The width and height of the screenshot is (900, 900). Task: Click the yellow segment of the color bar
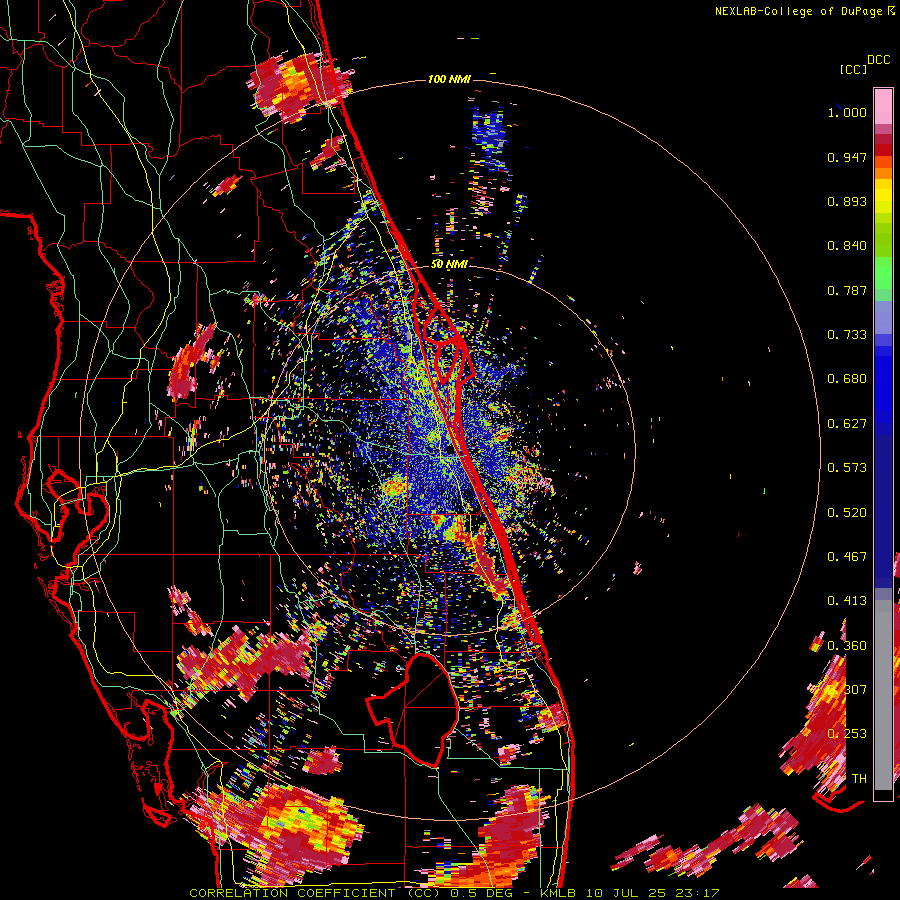pyautogui.click(x=883, y=197)
